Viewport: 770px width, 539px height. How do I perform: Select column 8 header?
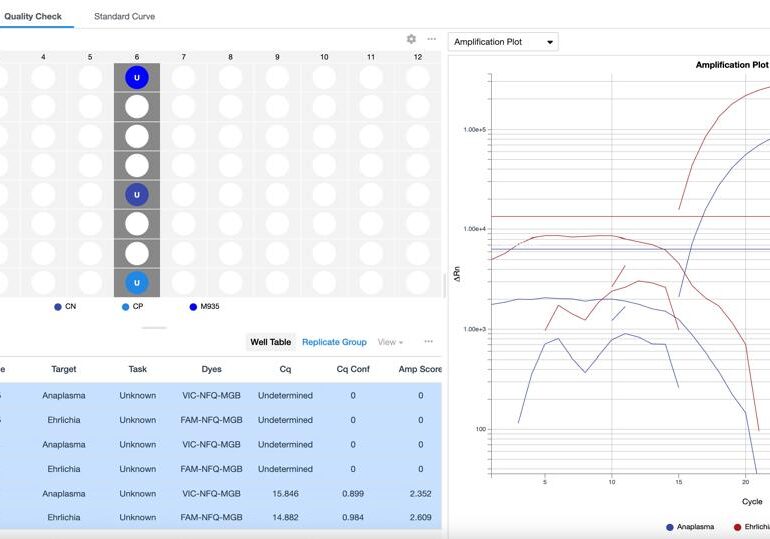coord(230,57)
